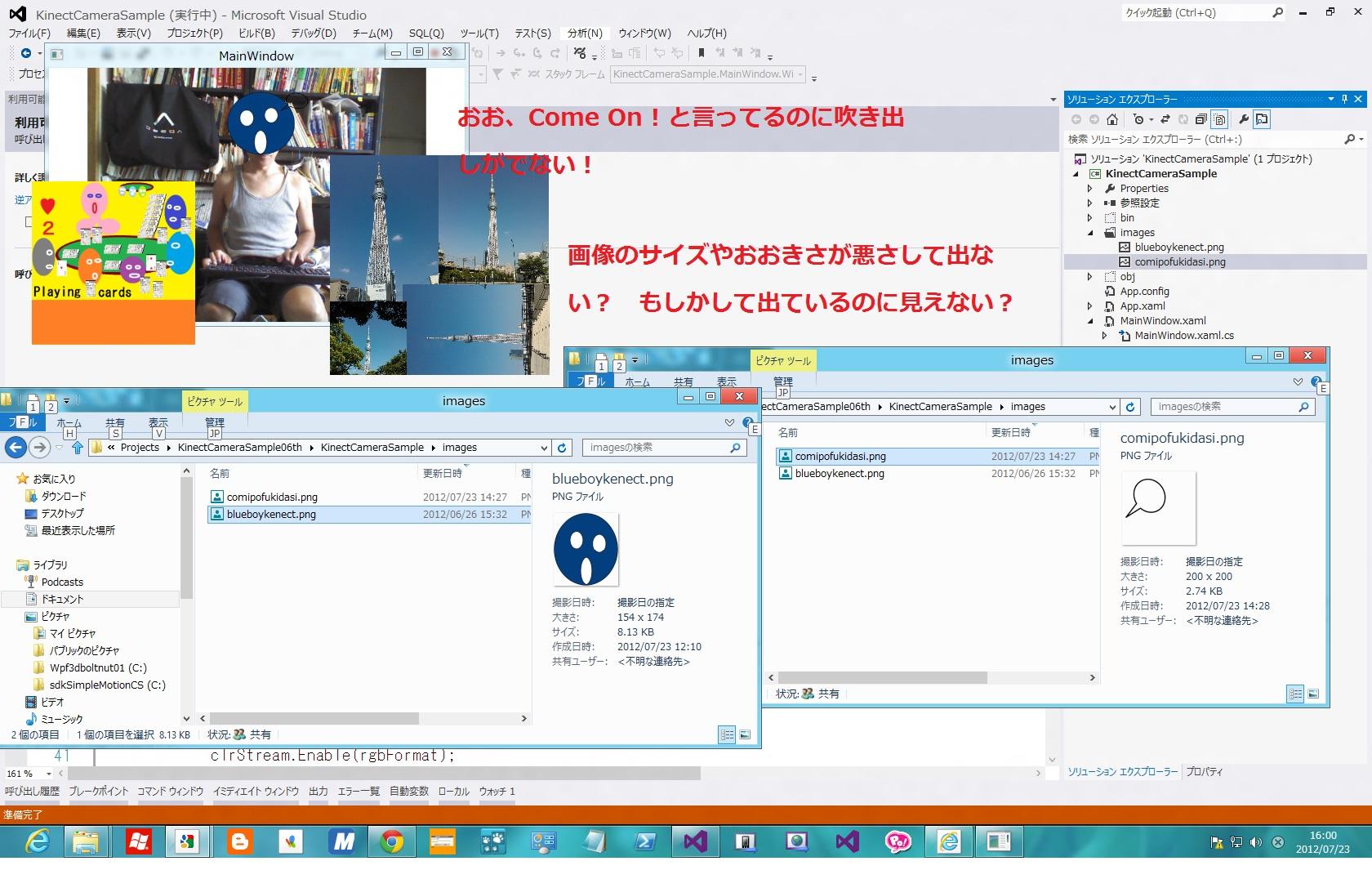Select blueboykenect.png in Solution Explorer tree
Viewport: 1372px width, 879px height.
coord(1178,248)
